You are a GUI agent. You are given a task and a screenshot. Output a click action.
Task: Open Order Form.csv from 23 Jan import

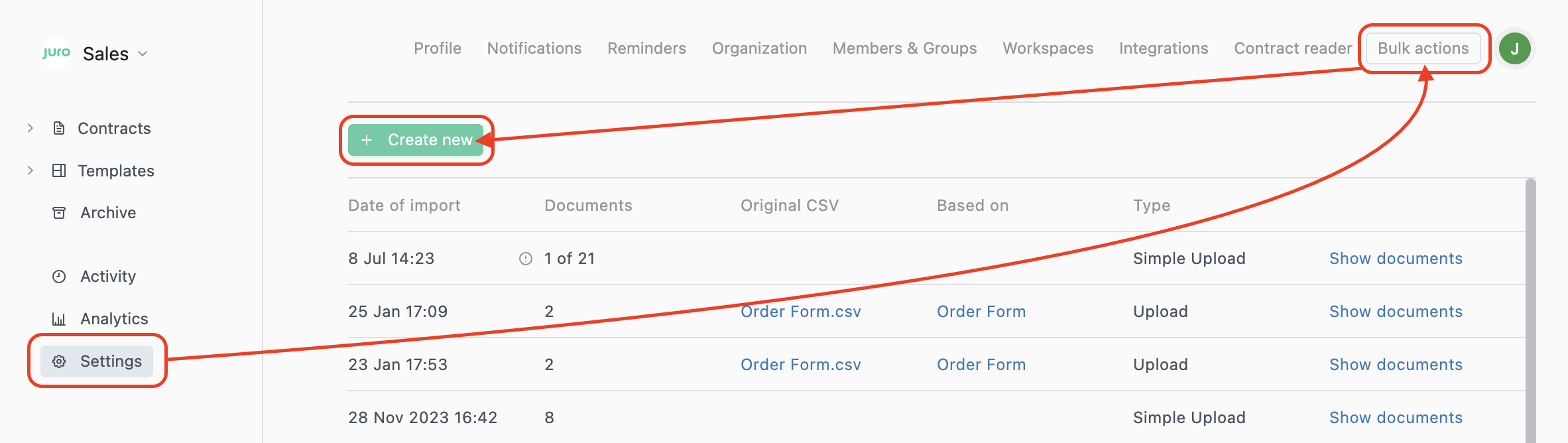point(800,365)
